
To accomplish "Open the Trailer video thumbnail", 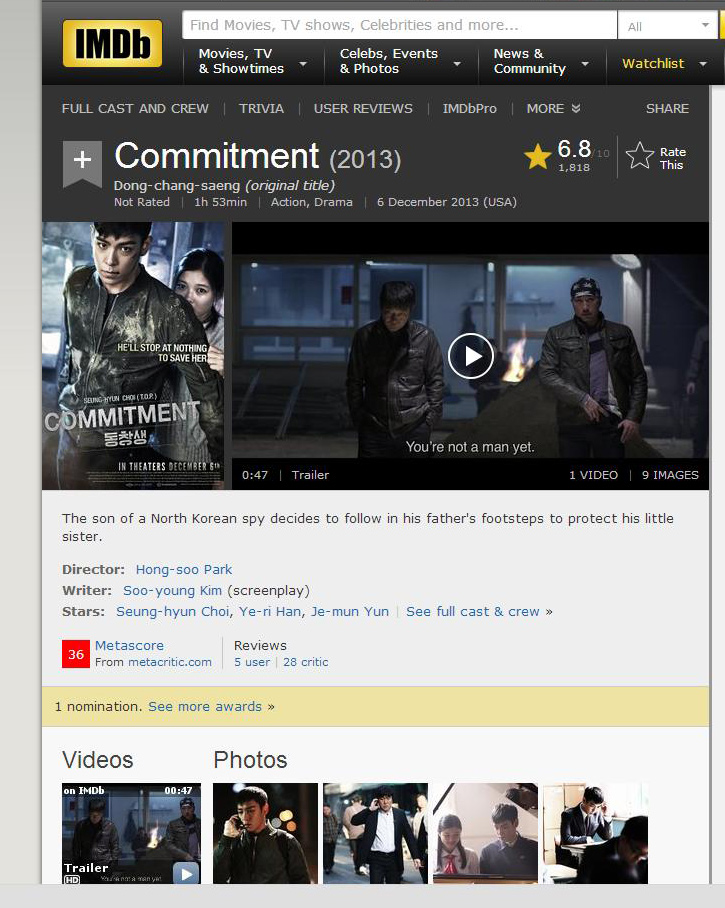I will tap(131, 833).
